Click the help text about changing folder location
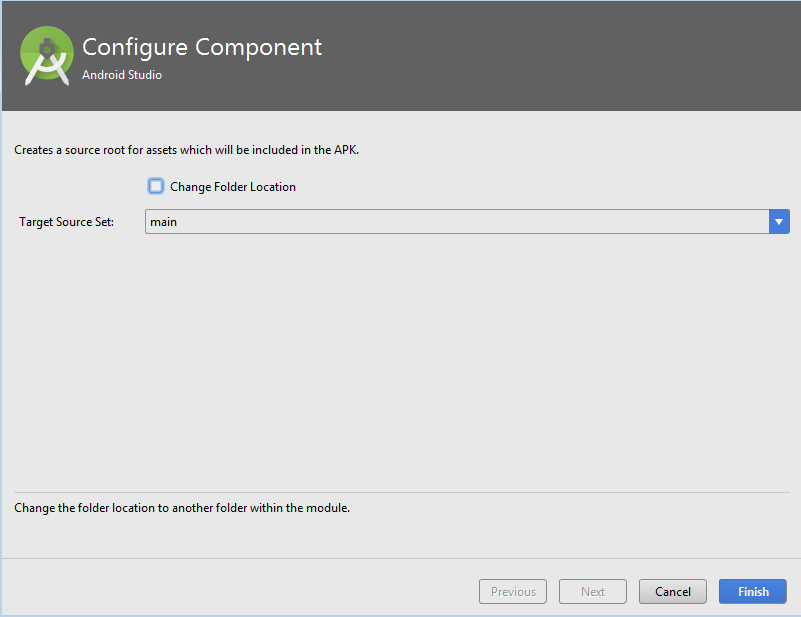Screen dimensions: 801x617 182,508
